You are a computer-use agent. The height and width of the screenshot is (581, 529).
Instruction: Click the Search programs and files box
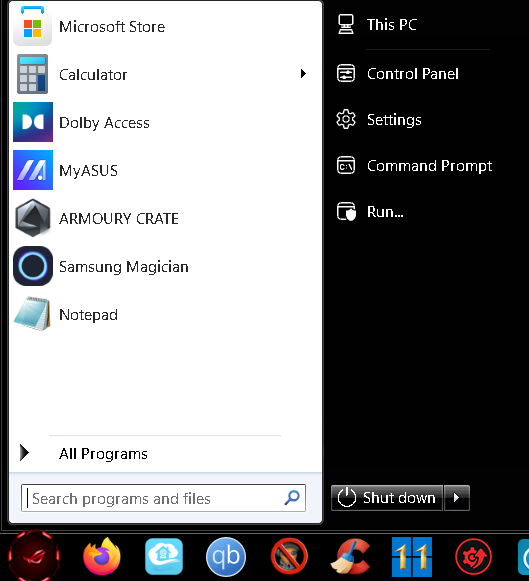(163, 498)
